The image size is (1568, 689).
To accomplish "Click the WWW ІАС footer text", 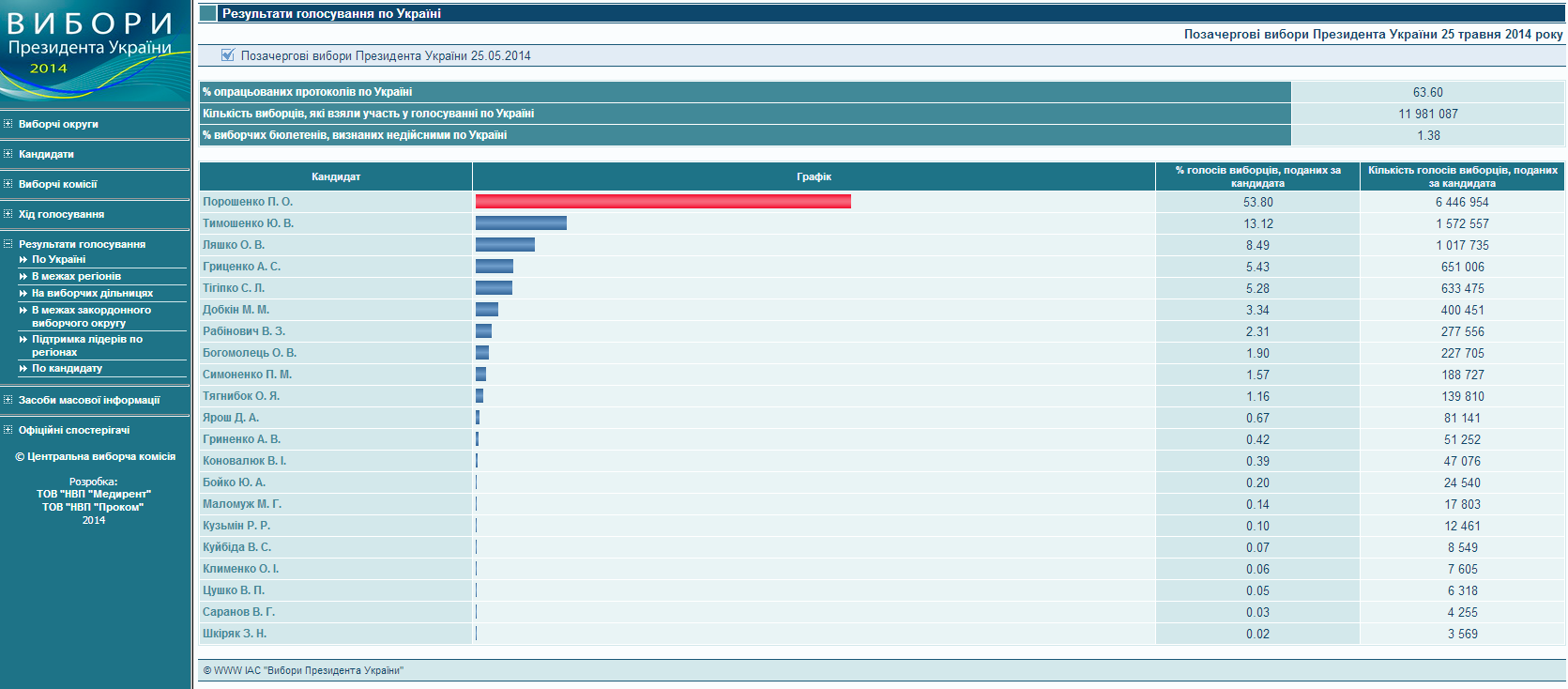I will pos(303,670).
